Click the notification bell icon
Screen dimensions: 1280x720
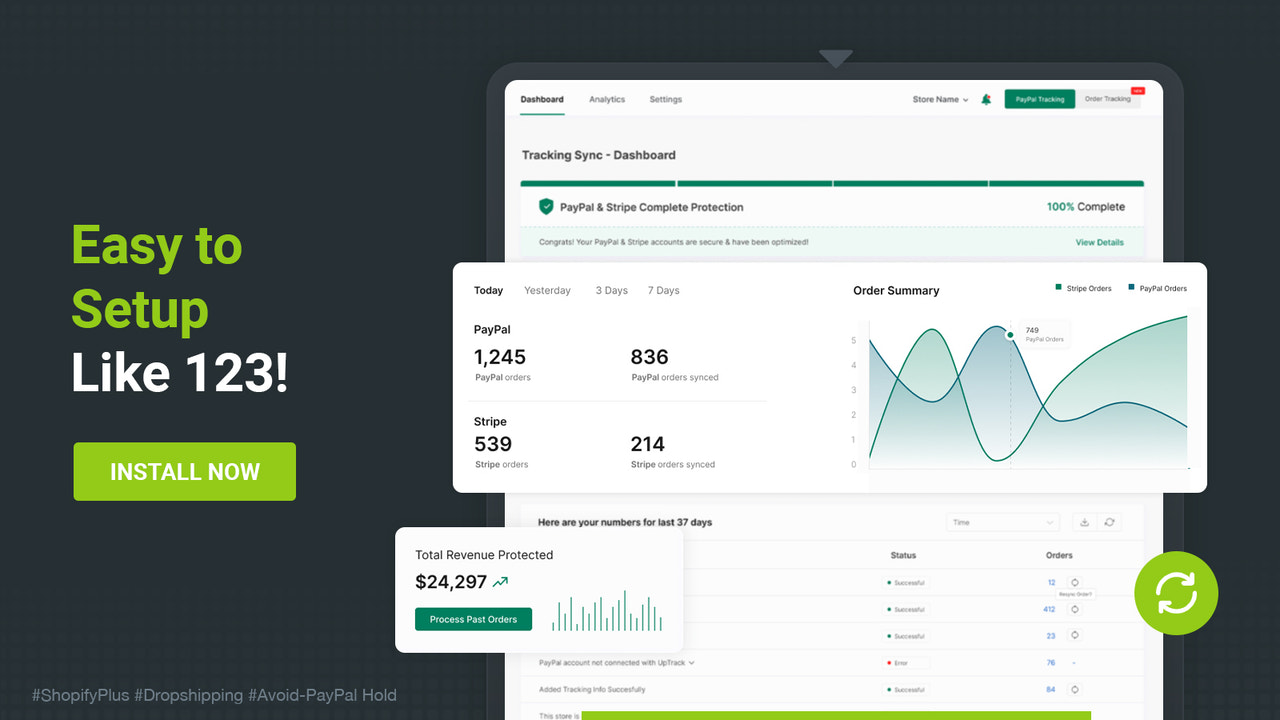tap(986, 99)
